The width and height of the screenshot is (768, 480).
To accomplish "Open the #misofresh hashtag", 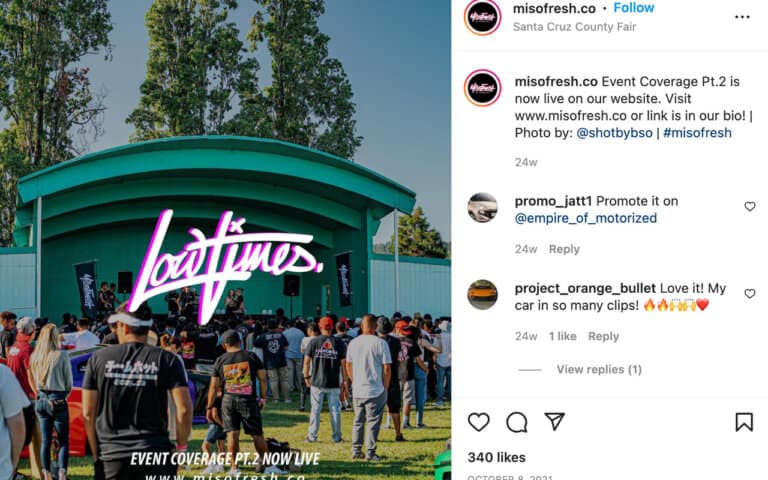I will click(x=697, y=133).
